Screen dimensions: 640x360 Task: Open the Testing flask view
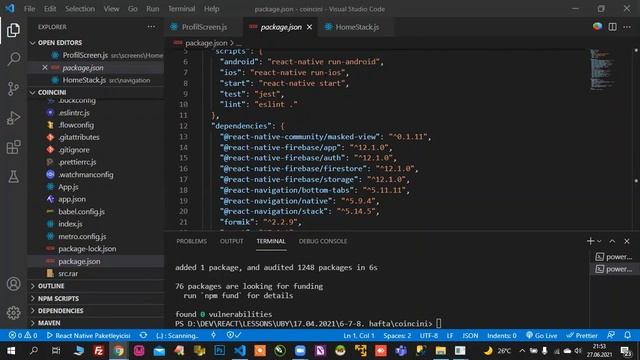pos(13,177)
